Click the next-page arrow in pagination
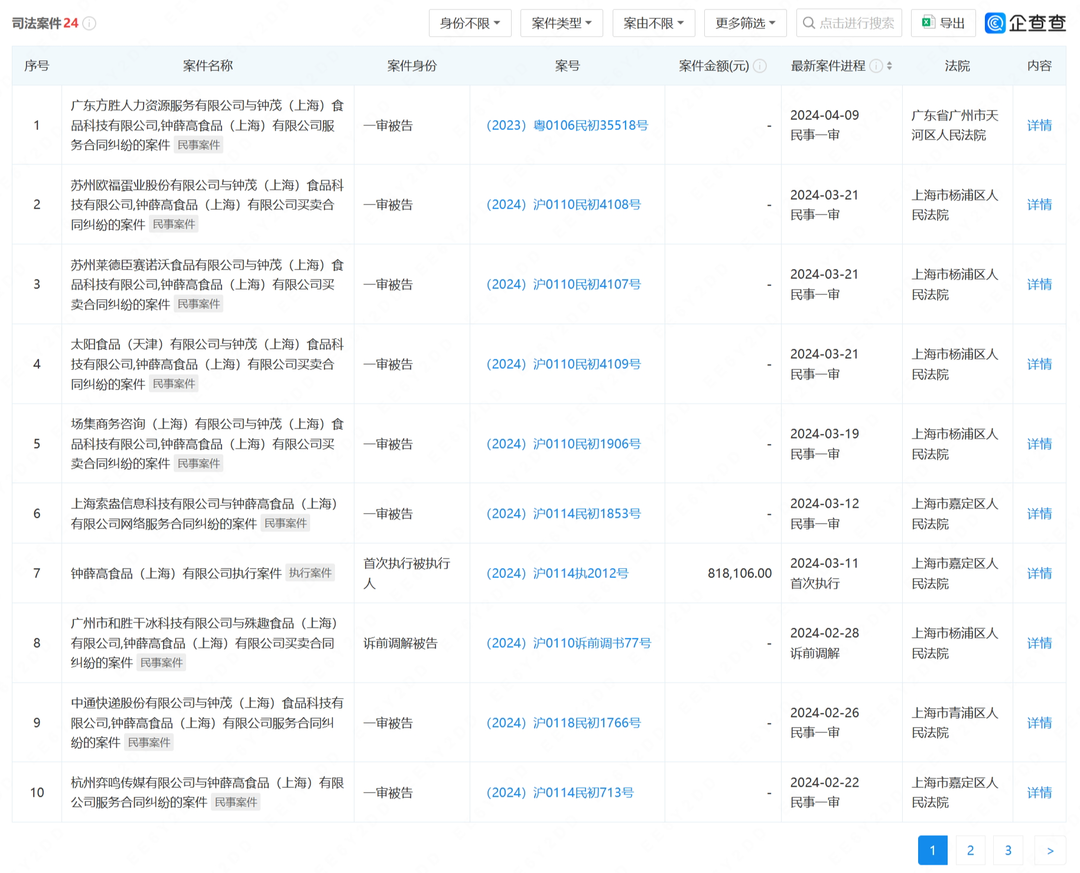 1046,850
